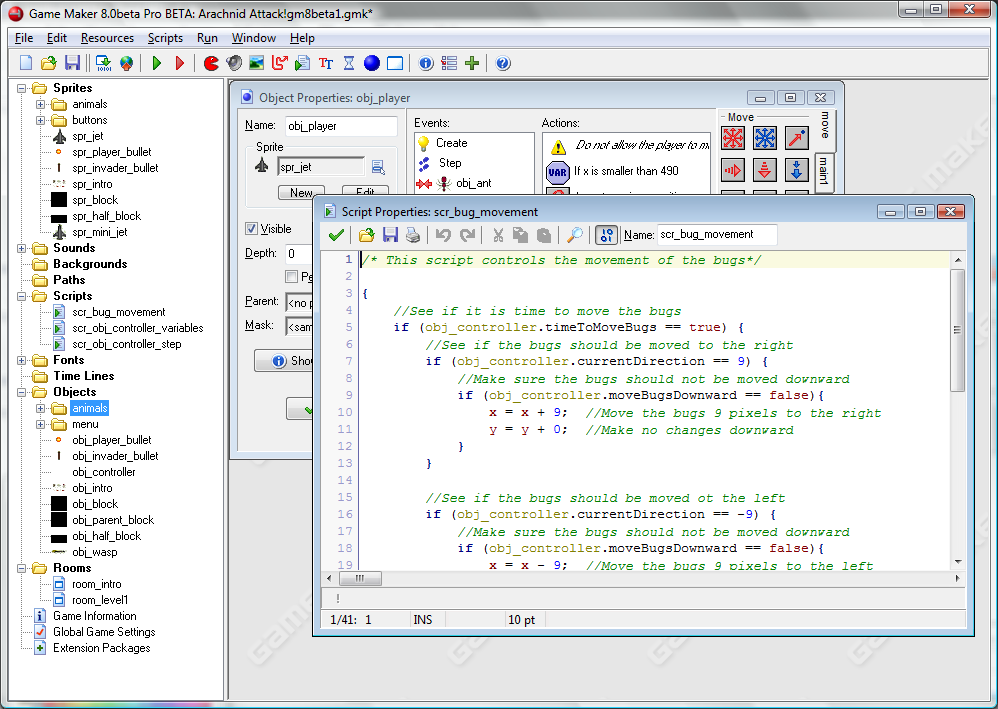Open find with magnifier in script editor
This screenshot has width=998, height=709.
click(x=574, y=235)
